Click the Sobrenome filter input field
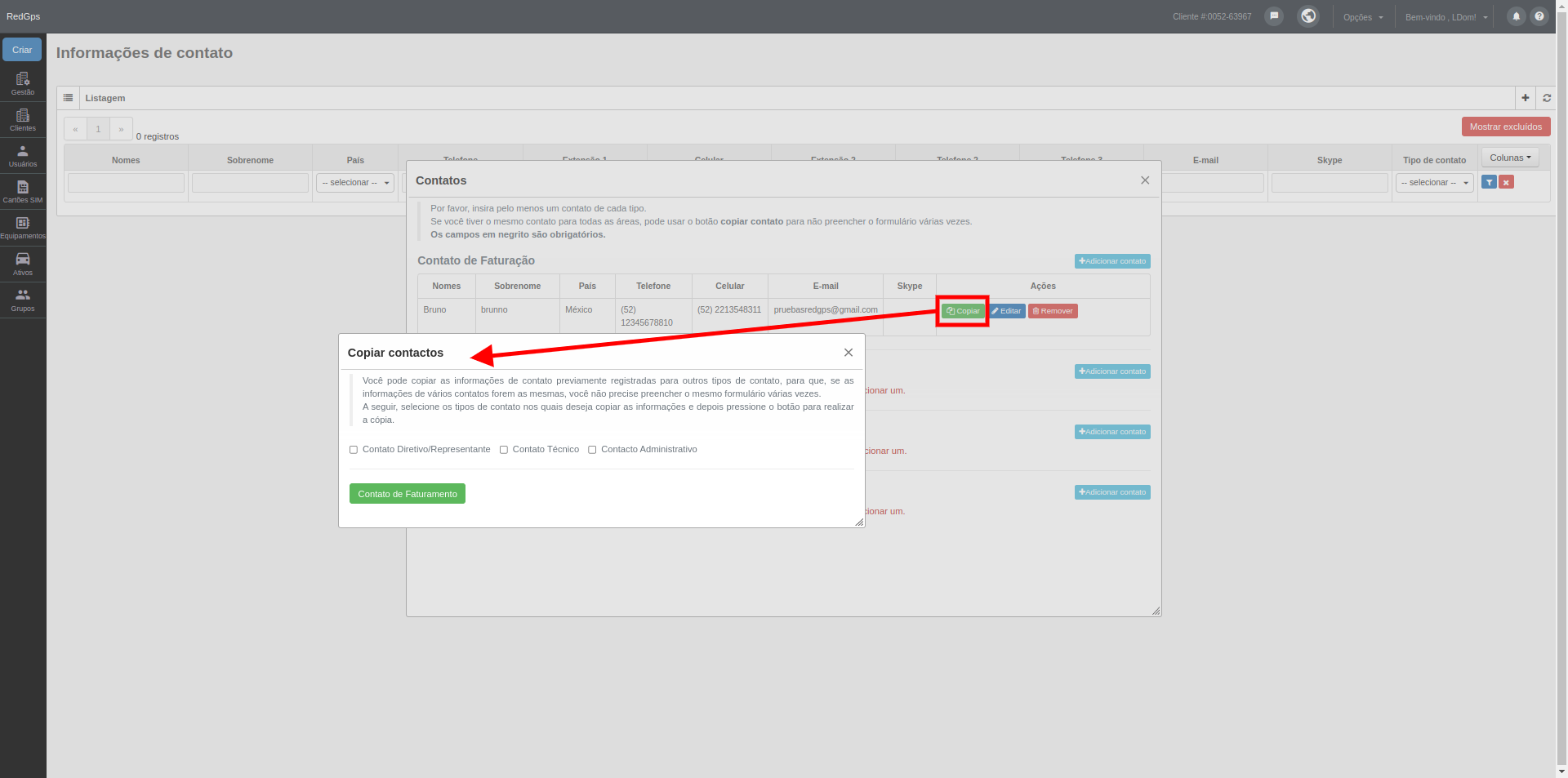Viewport: 1568px width, 778px height. pyautogui.click(x=250, y=182)
